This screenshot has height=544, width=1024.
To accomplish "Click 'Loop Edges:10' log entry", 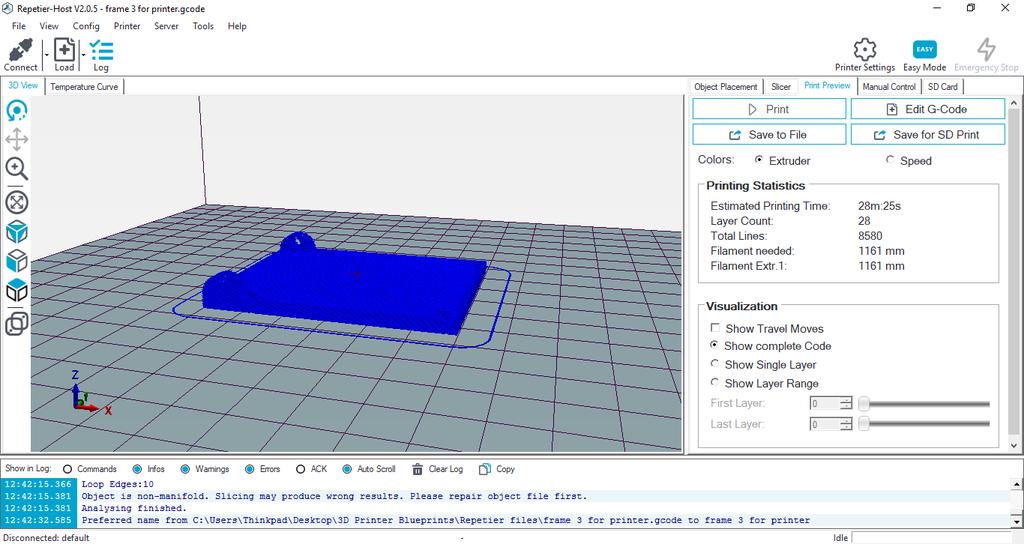I will [x=118, y=484].
